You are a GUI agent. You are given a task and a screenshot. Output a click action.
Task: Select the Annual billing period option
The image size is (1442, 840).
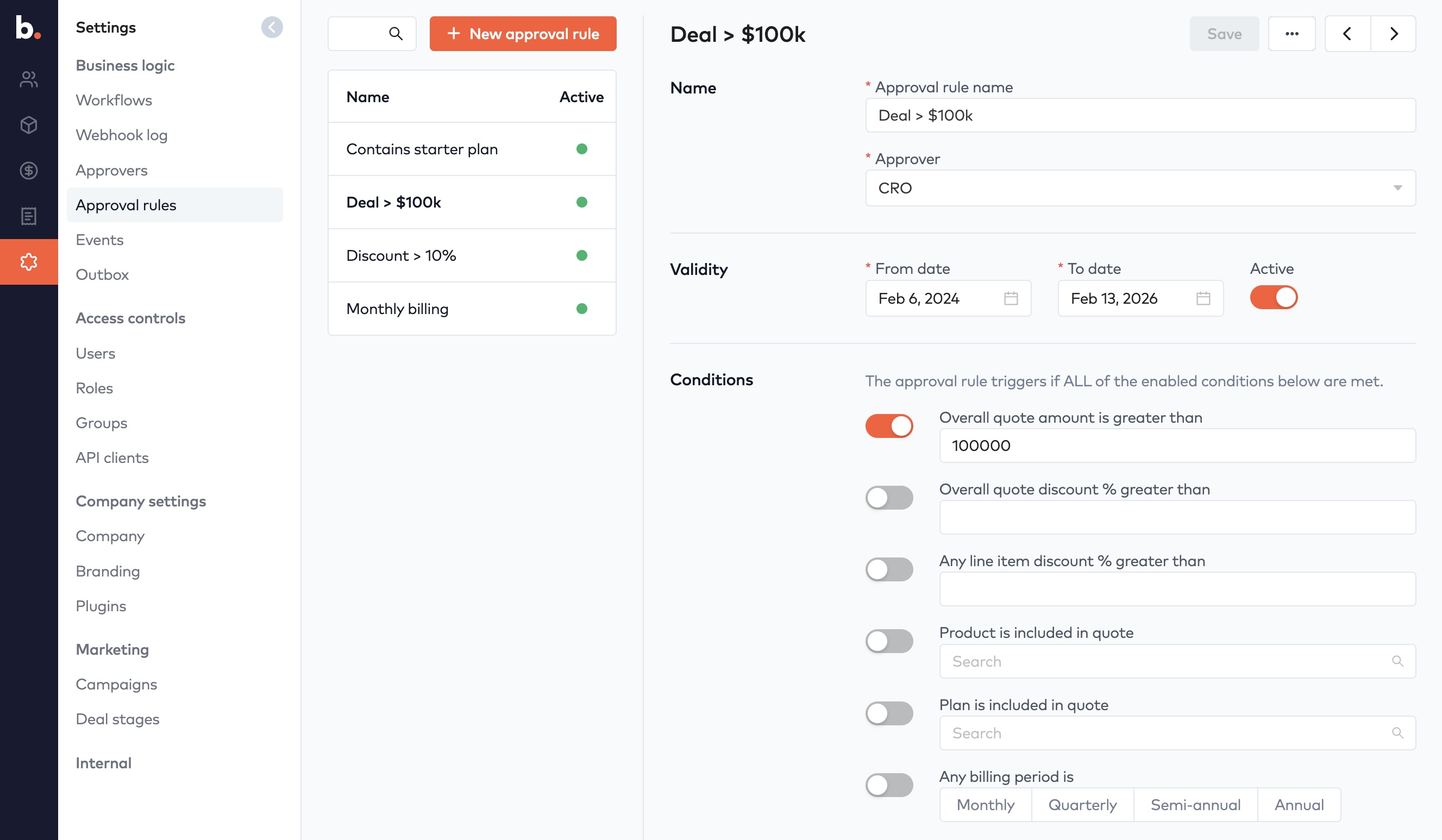(x=1299, y=805)
